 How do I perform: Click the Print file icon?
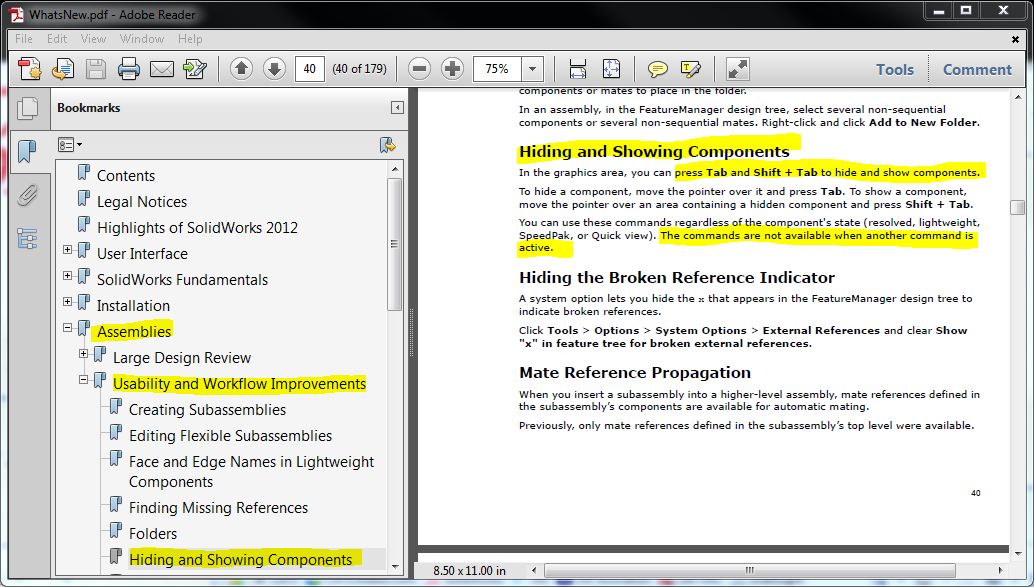[x=129, y=69]
